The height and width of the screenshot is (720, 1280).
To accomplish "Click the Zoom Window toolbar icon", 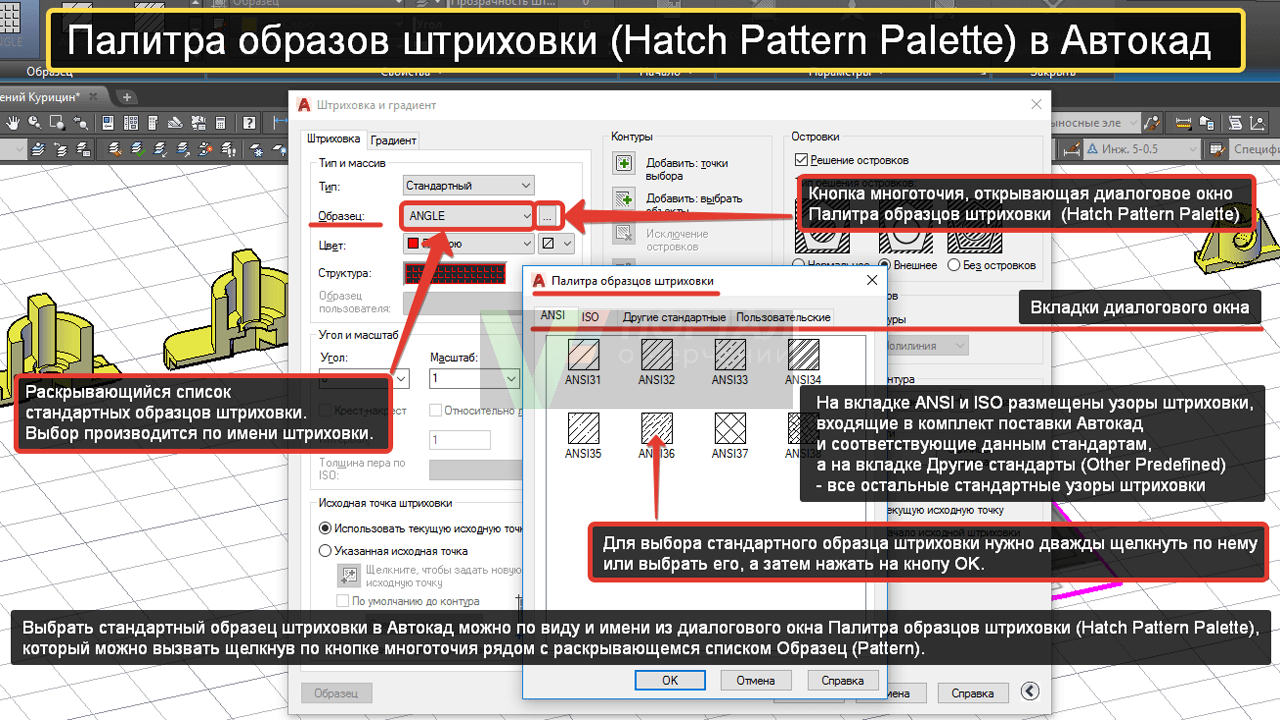I will [x=57, y=123].
